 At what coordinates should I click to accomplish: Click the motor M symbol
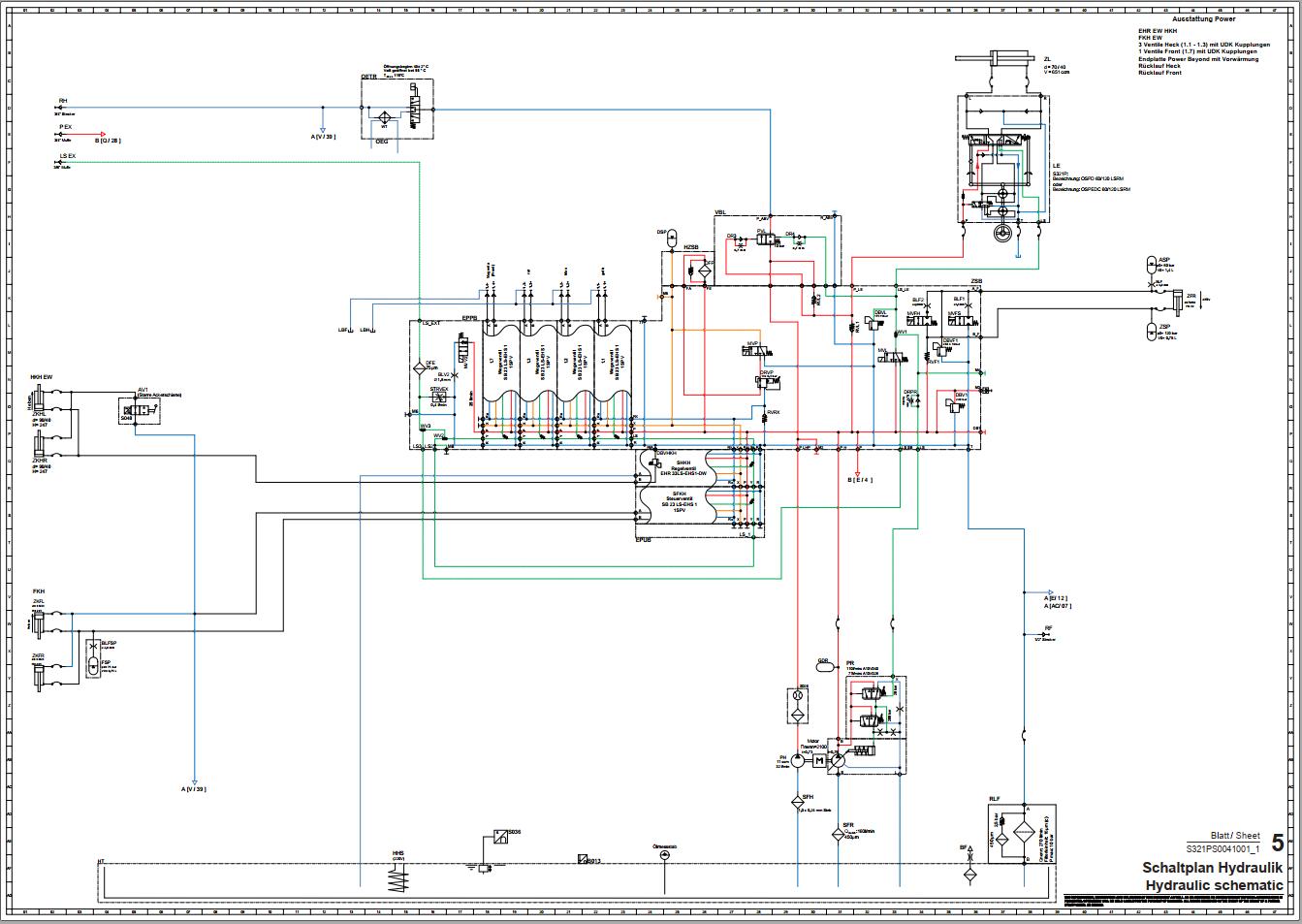click(x=819, y=762)
